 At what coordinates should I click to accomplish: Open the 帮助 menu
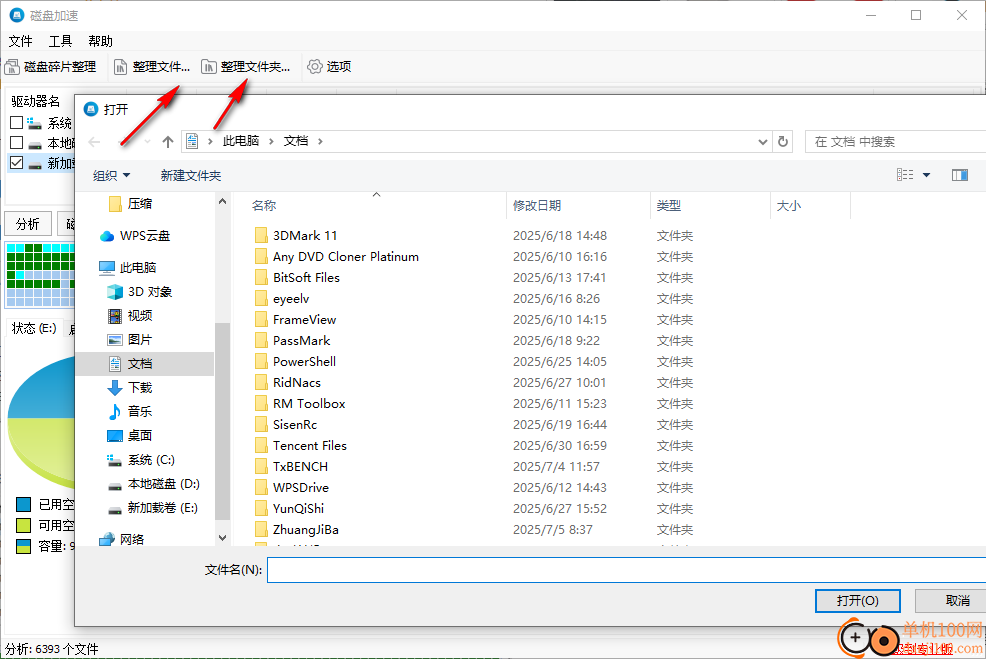(101, 42)
